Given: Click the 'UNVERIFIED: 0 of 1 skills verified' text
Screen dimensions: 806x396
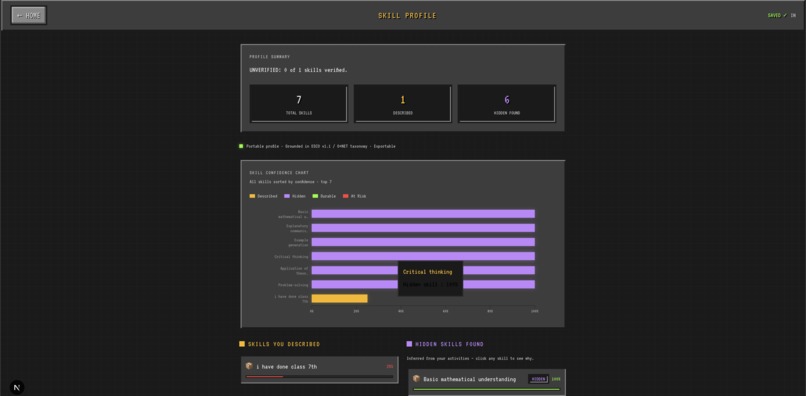Looking at the screenshot, I should pos(299,70).
